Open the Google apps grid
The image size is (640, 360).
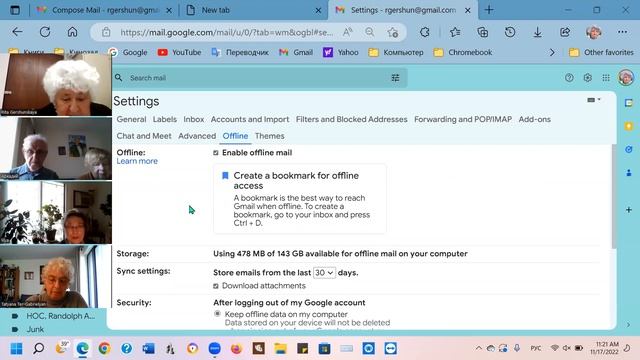(x=606, y=78)
